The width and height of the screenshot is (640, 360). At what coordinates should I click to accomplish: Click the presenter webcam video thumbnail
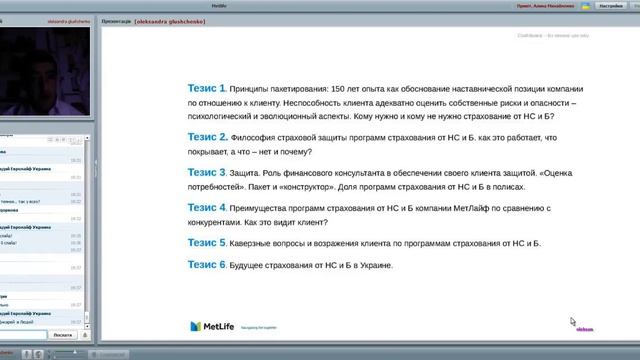click(x=45, y=71)
